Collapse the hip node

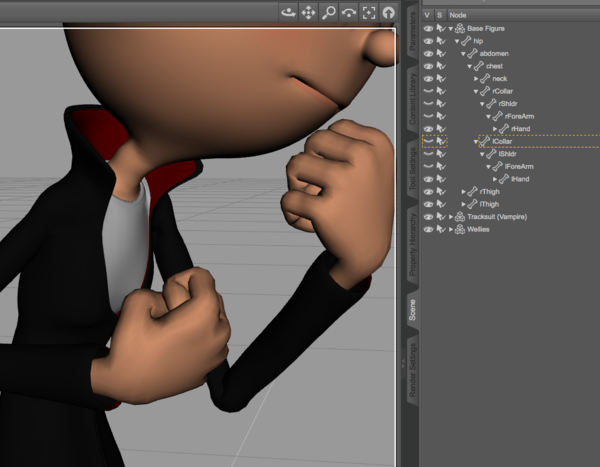(x=457, y=41)
